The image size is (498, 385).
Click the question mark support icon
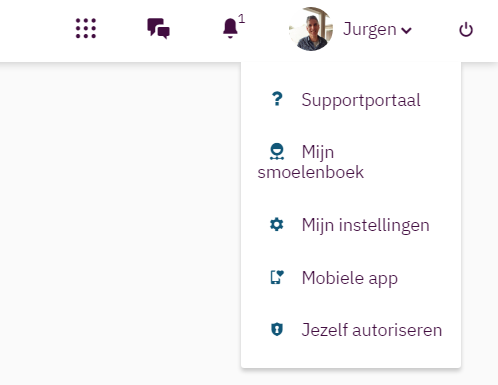[x=277, y=99]
